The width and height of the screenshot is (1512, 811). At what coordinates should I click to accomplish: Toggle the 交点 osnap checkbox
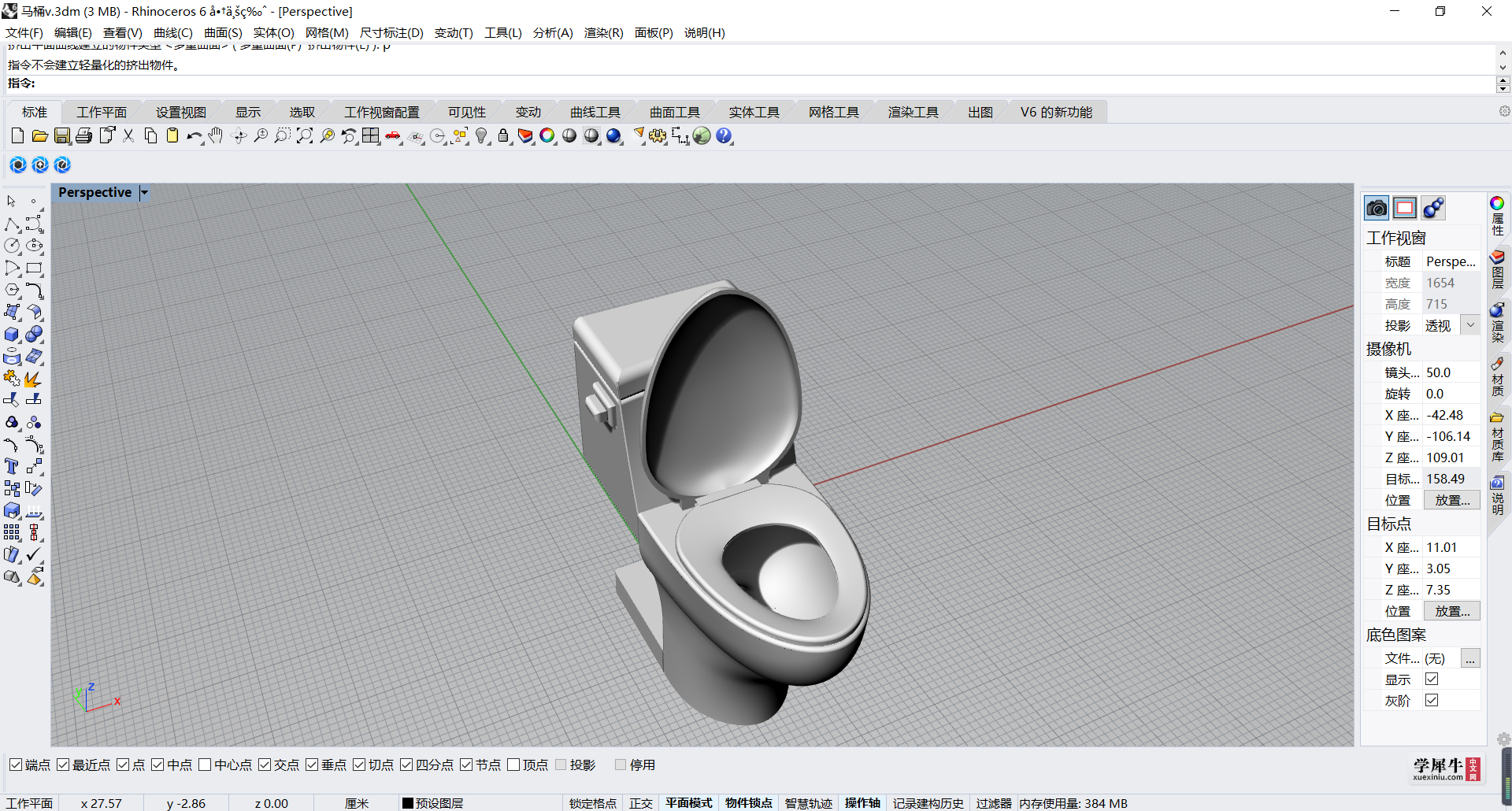click(x=265, y=765)
